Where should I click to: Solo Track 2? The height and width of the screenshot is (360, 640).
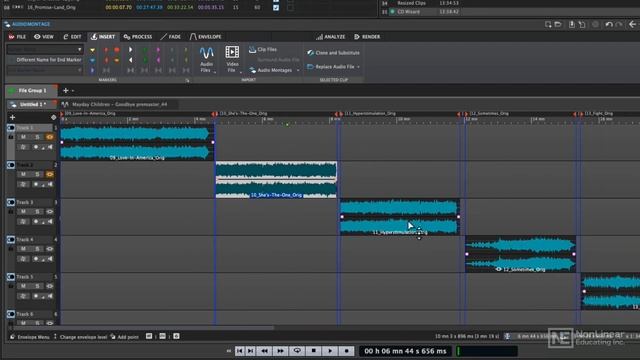37,174
